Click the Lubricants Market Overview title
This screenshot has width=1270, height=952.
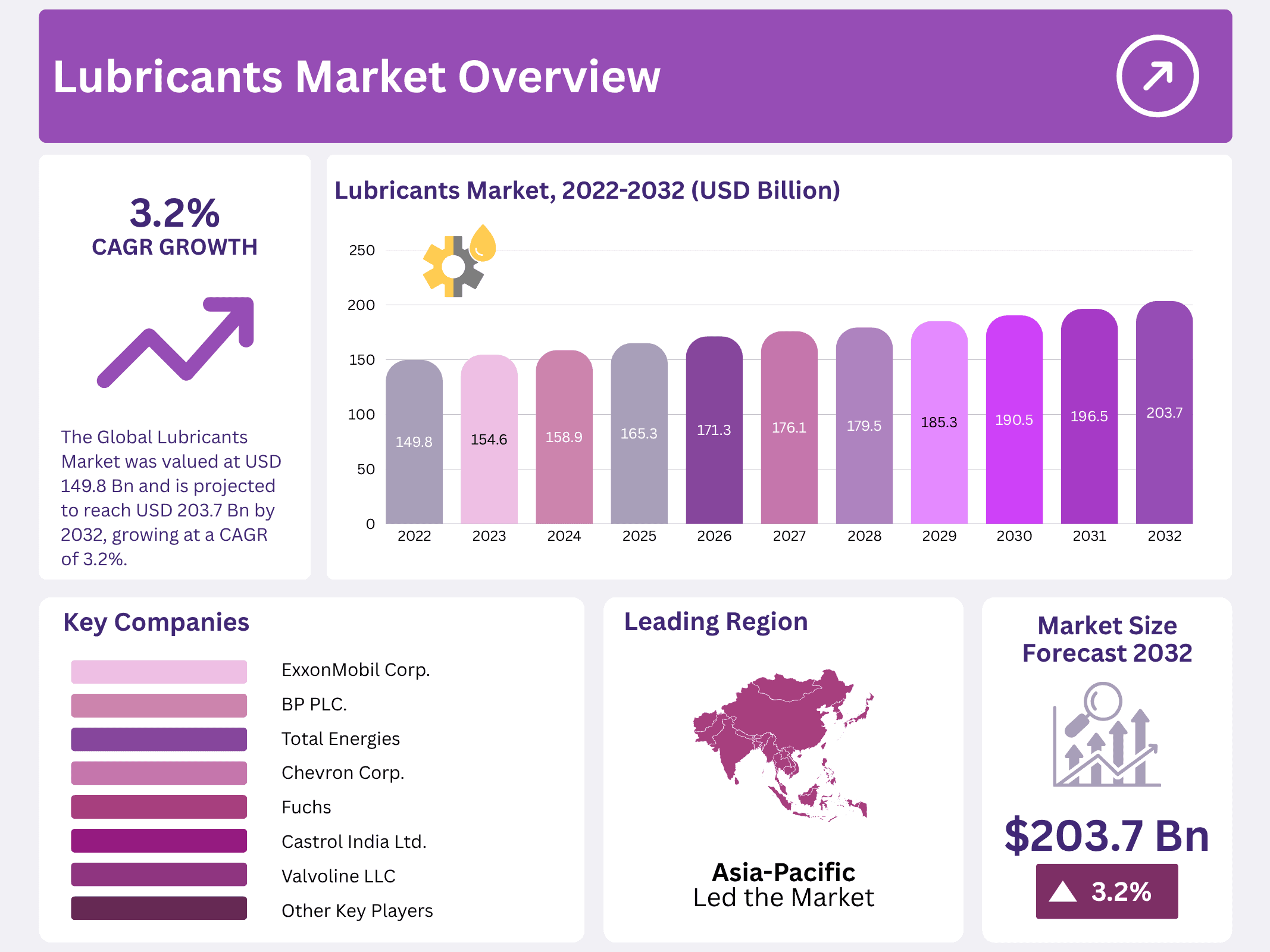coord(356,77)
